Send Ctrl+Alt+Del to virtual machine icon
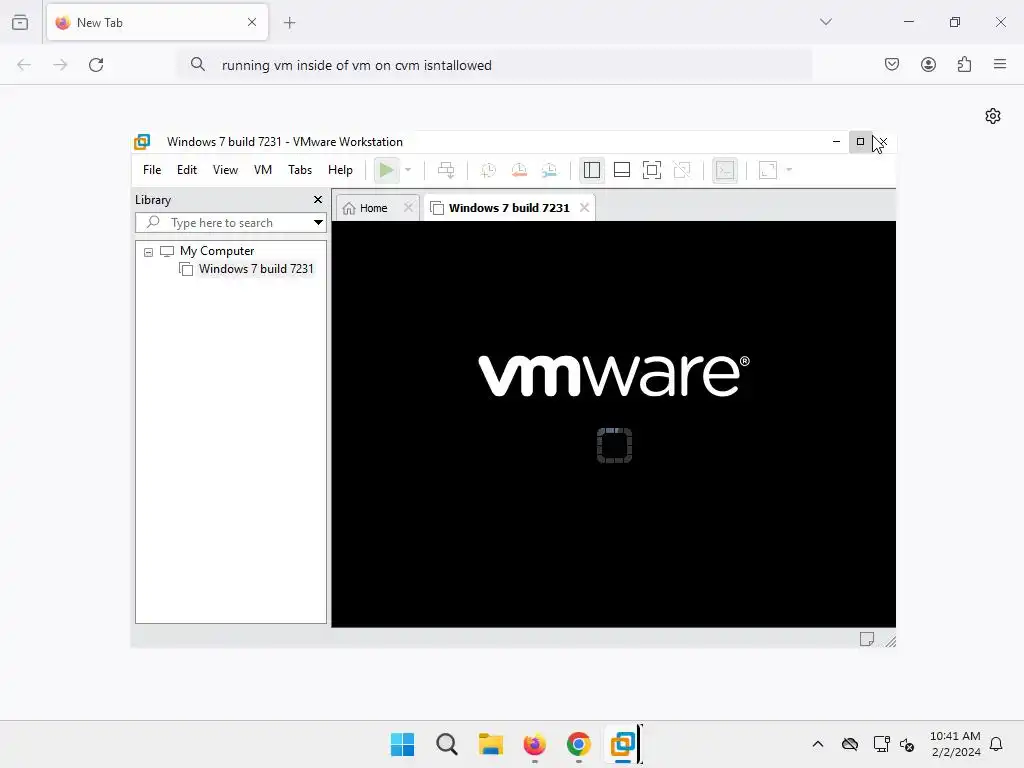 click(446, 170)
